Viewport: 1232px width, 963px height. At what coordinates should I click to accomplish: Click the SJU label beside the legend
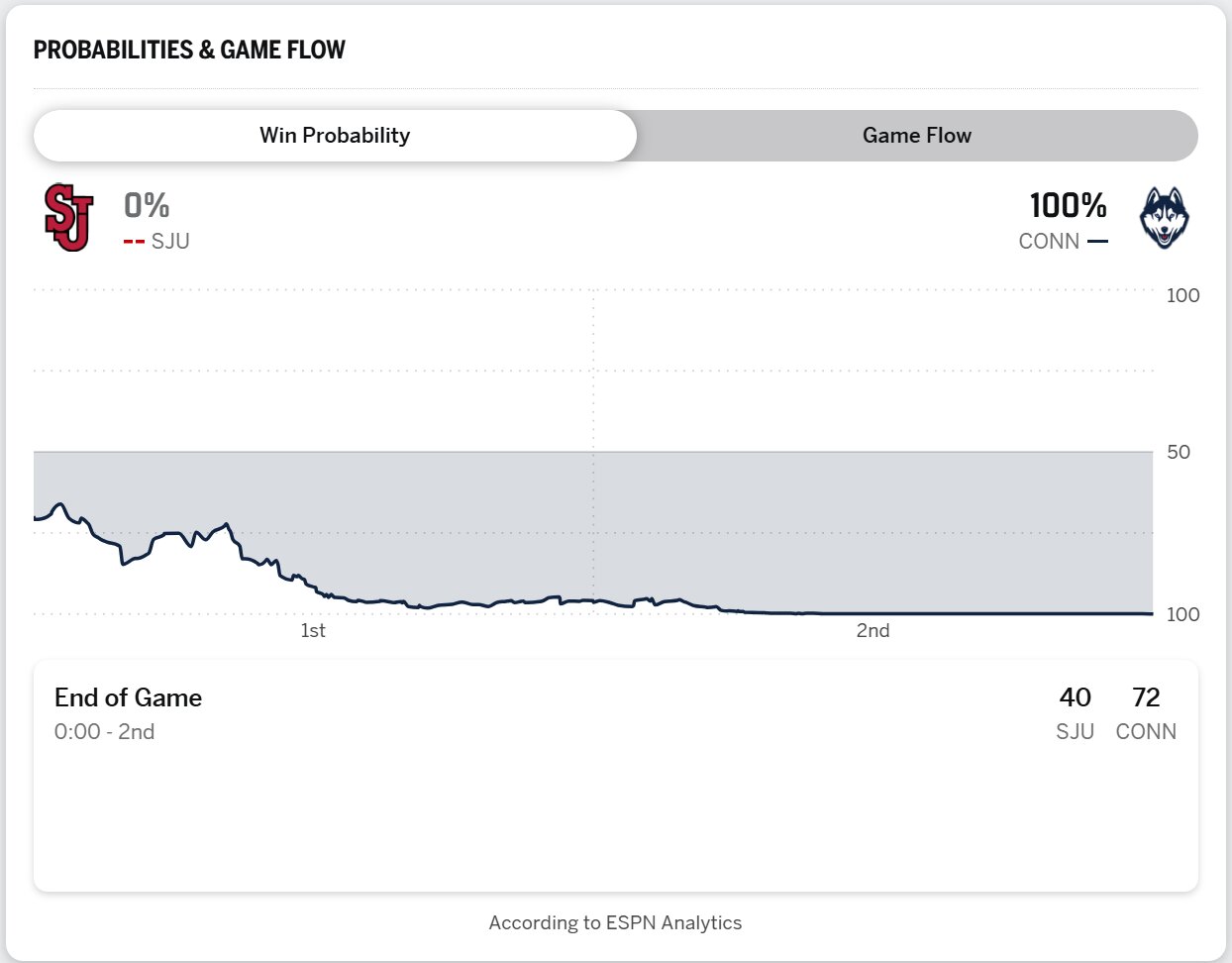point(170,242)
